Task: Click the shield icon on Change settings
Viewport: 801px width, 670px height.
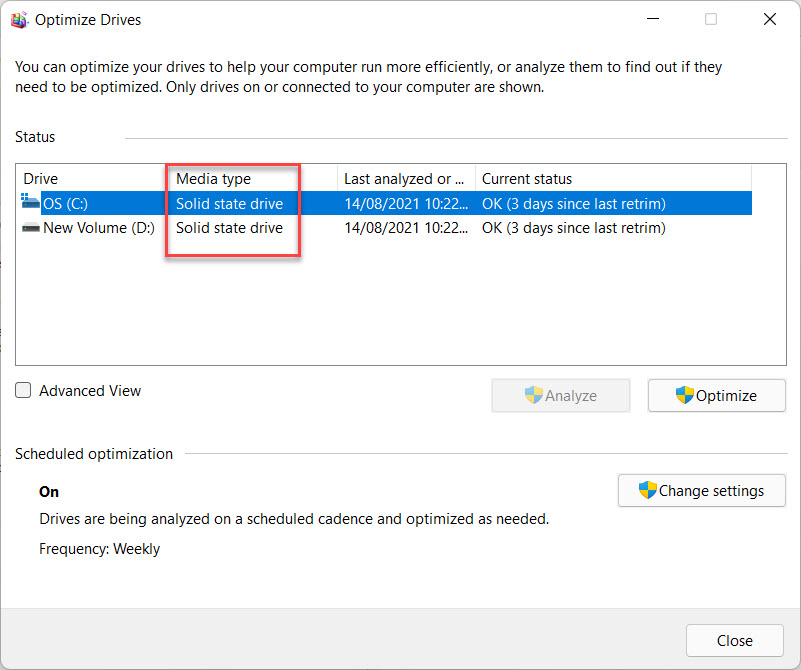Action: [x=647, y=490]
